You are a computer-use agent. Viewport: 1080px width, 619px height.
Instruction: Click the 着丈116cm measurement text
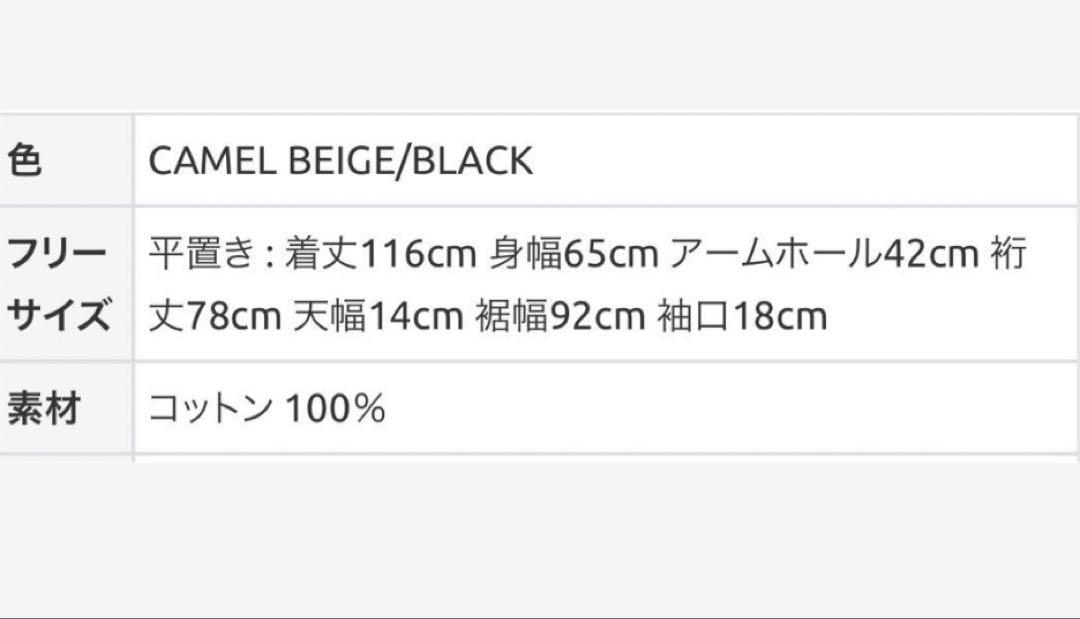click(381, 253)
